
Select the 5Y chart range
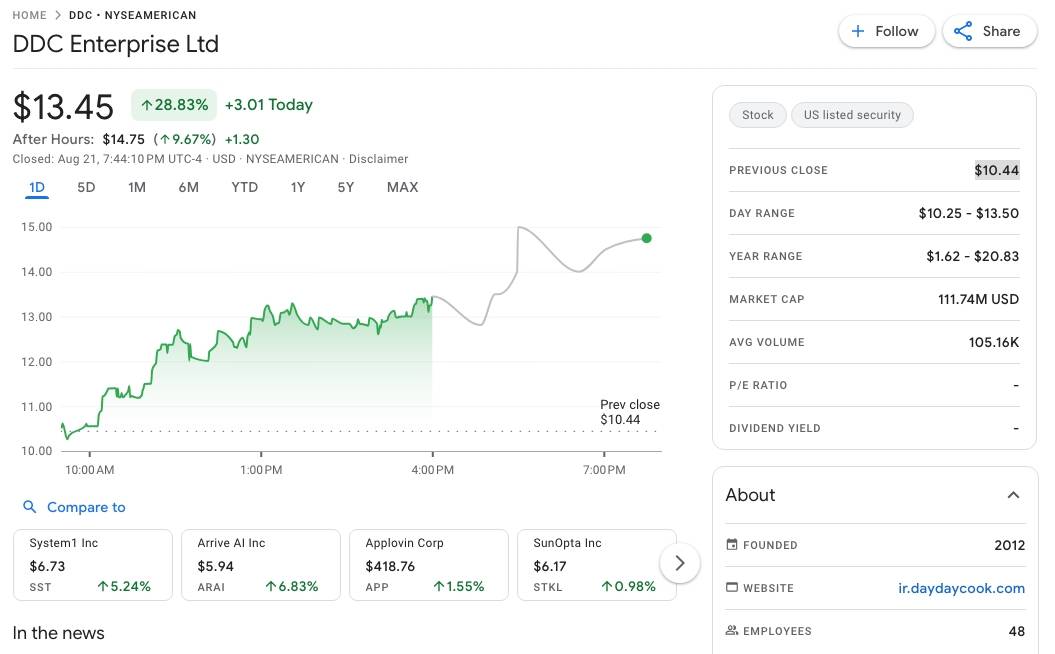pos(346,188)
